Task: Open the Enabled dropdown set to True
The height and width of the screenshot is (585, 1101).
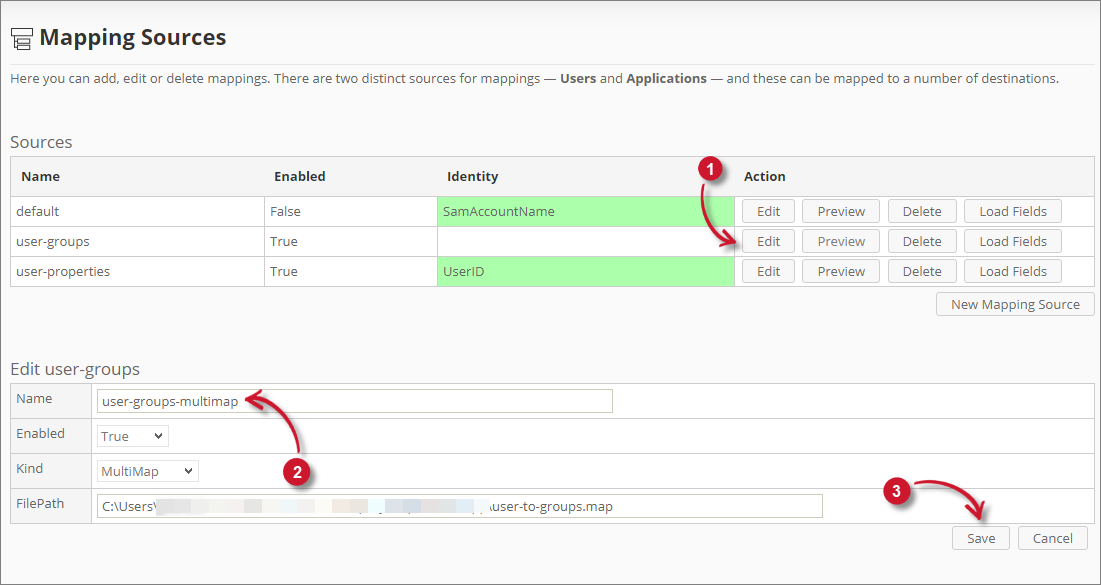Action: point(133,436)
